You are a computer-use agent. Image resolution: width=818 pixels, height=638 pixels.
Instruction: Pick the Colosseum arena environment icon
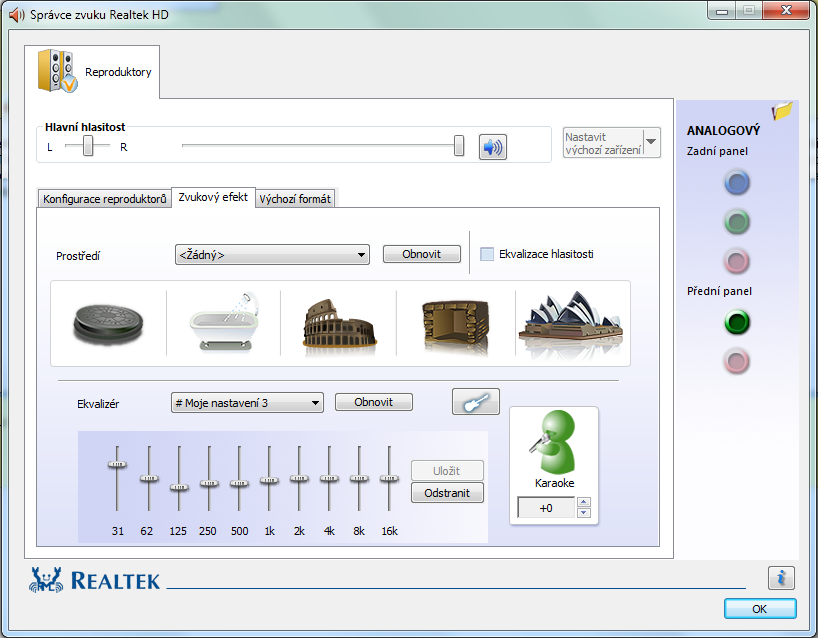pyautogui.click(x=339, y=323)
